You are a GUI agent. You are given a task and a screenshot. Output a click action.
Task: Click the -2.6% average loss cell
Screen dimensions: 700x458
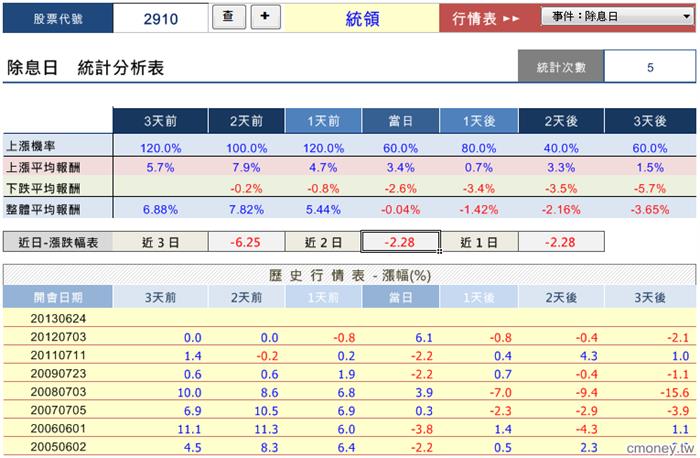[400, 188]
